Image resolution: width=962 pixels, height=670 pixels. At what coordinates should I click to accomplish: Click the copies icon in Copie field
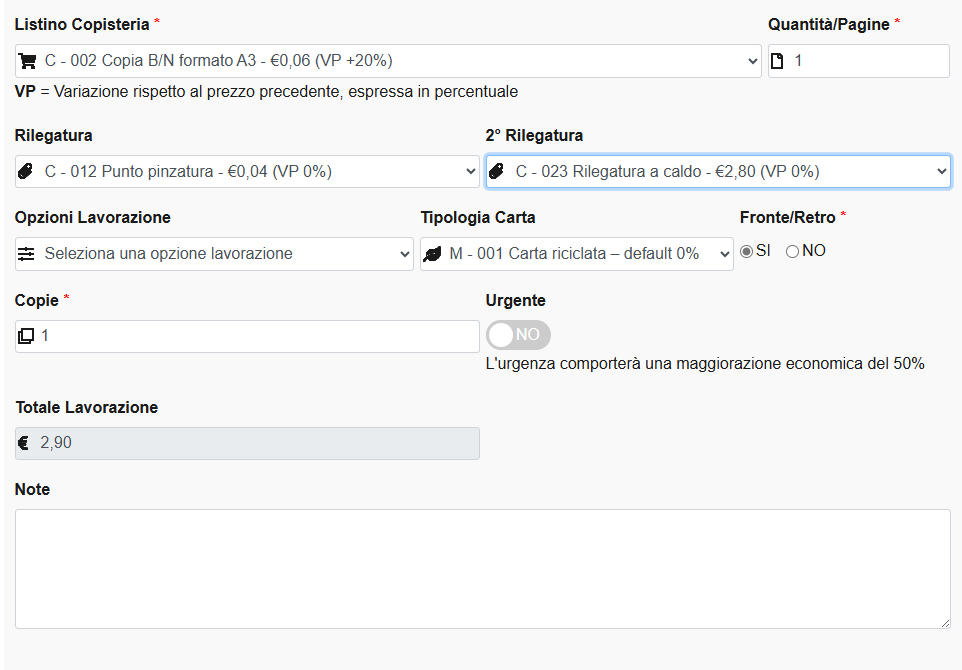pyautogui.click(x=26, y=336)
